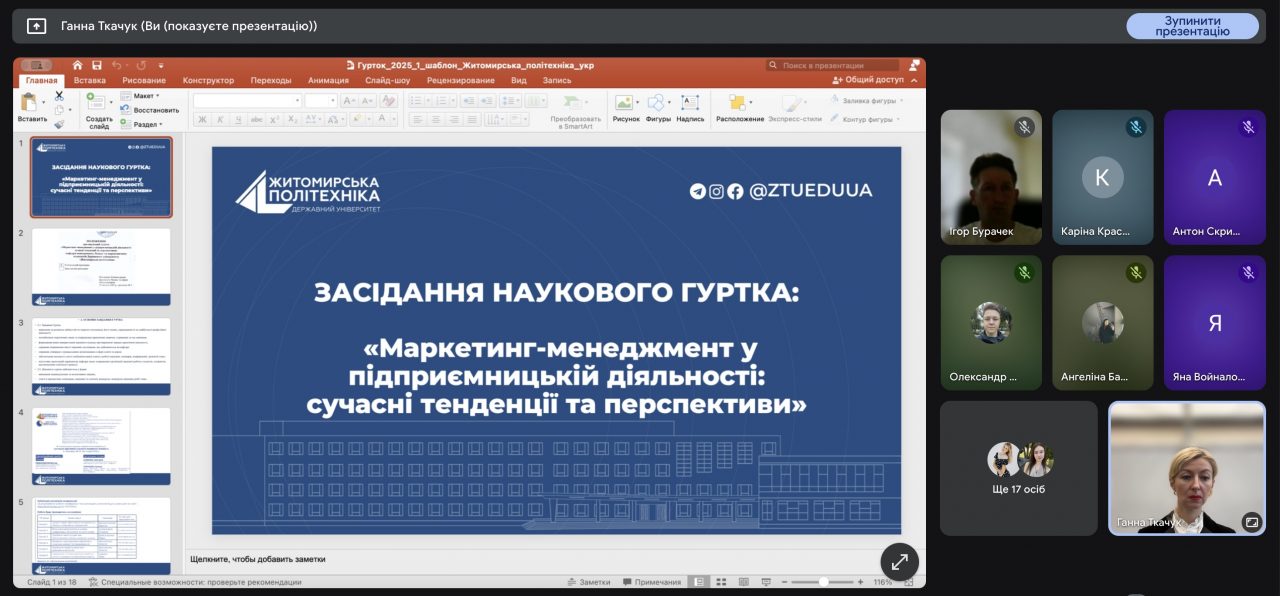Click the Save icon in title bar
Image resolution: width=1280 pixels, height=596 pixels.
point(97,65)
